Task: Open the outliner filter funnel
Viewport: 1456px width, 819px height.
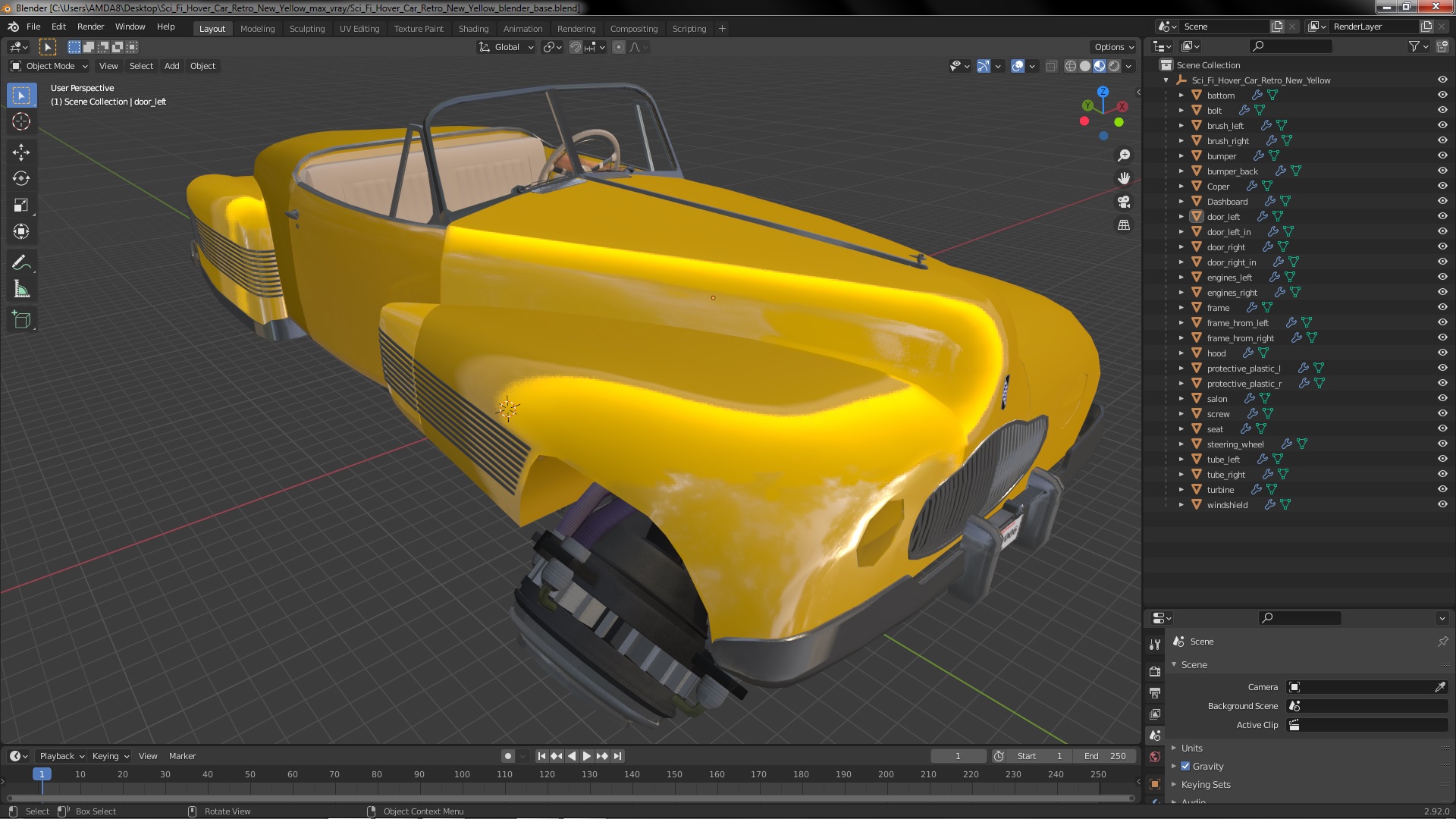Action: tap(1414, 46)
